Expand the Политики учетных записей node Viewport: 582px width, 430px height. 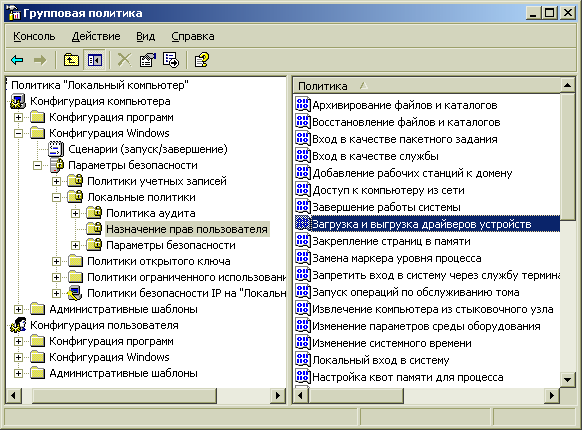click(x=56, y=181)
